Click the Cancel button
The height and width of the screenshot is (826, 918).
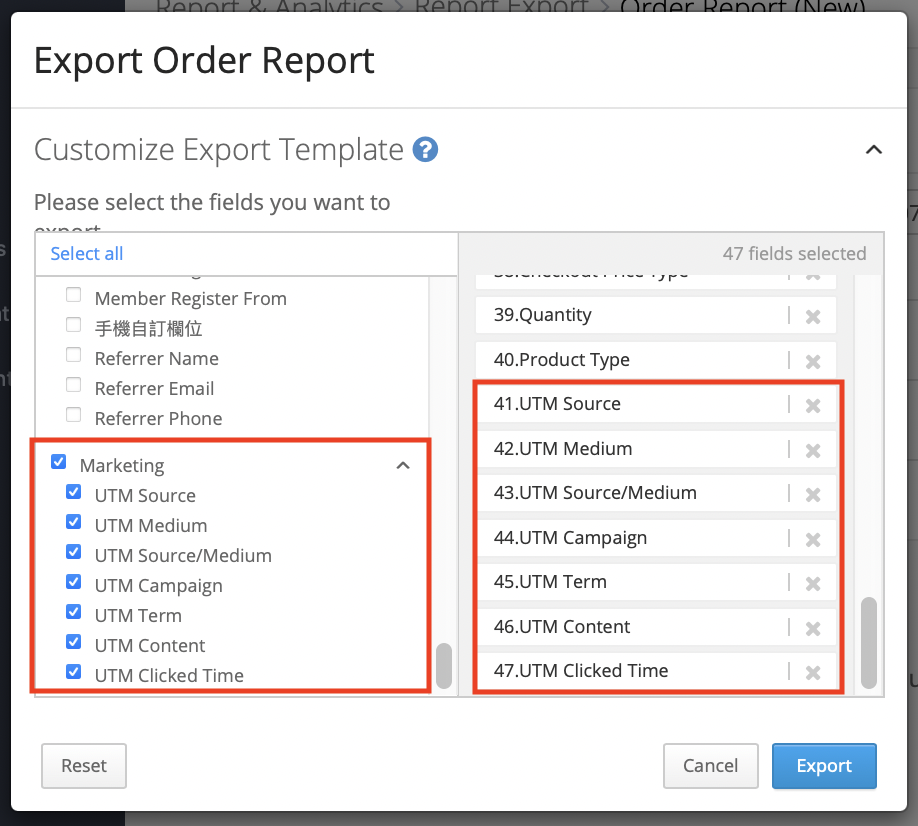(710, 766)
